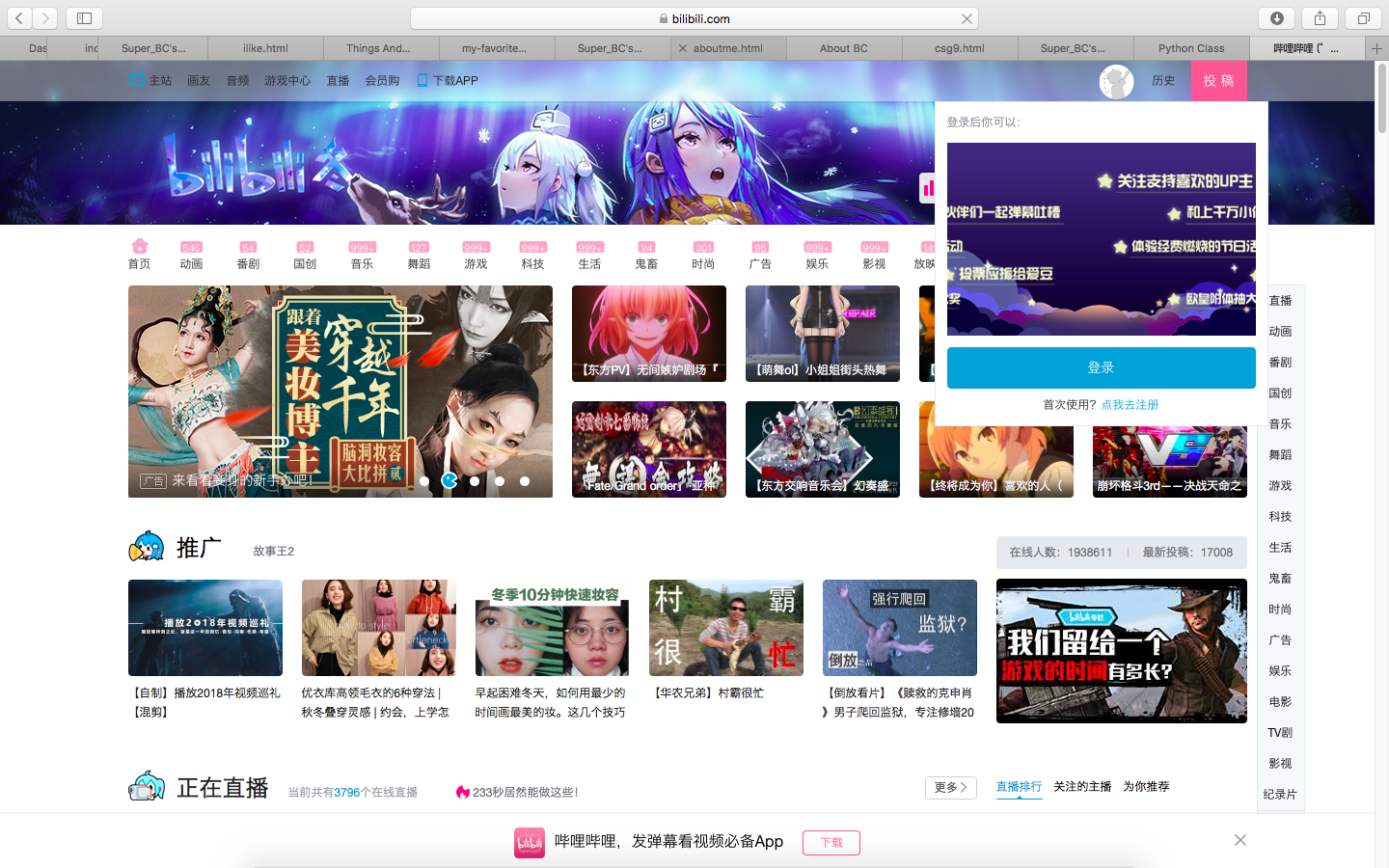Switch to the my-favorite... tab
1389x868 pixels.
click(494, 48)
